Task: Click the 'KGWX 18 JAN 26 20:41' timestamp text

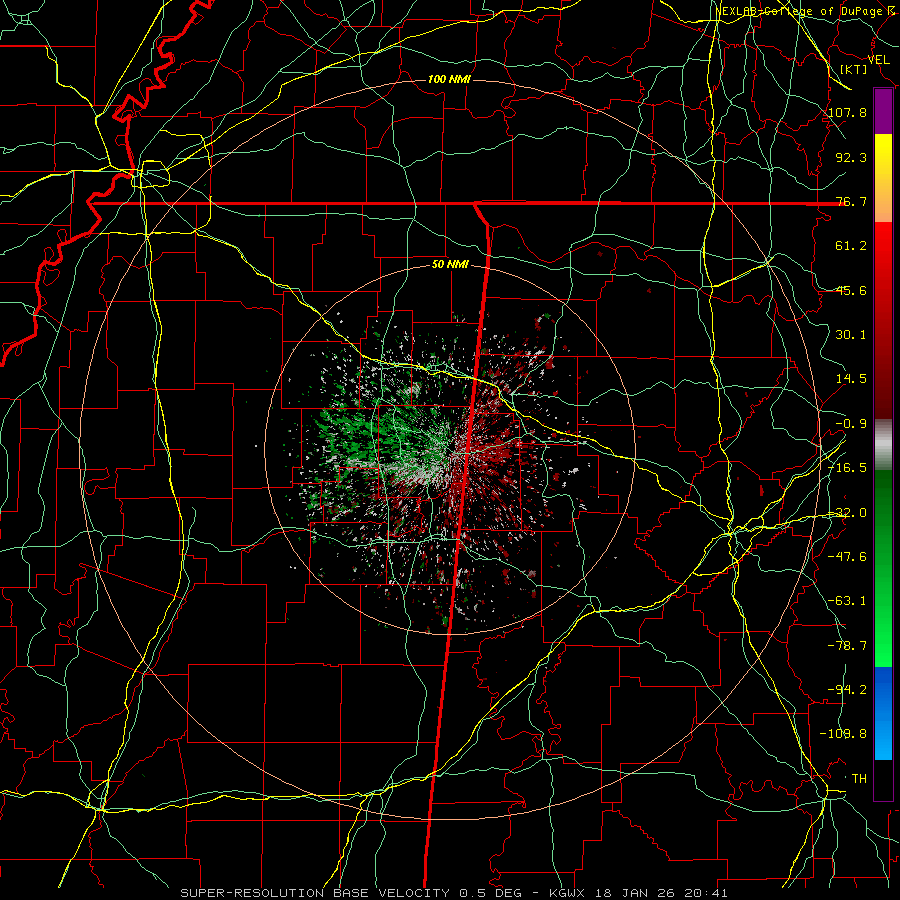Action: [638, 893]
